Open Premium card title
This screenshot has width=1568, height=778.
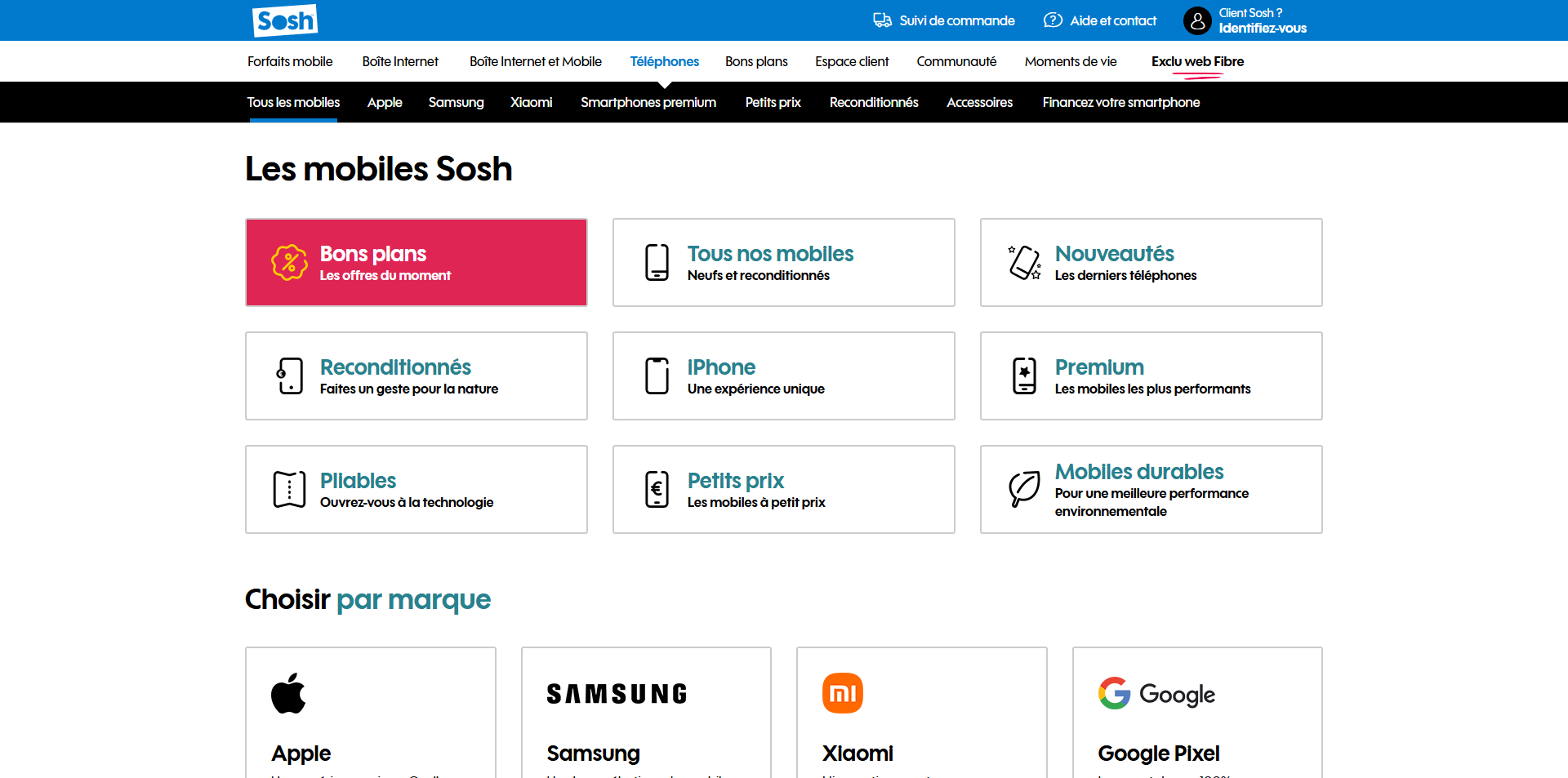(1099, 367)
